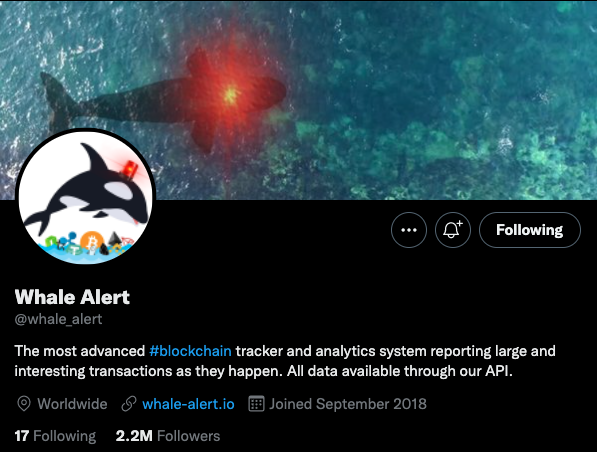Click the @whale_alert handle text
The height and width of the screenshot is (452, 597).
click(x=58, y=319)
